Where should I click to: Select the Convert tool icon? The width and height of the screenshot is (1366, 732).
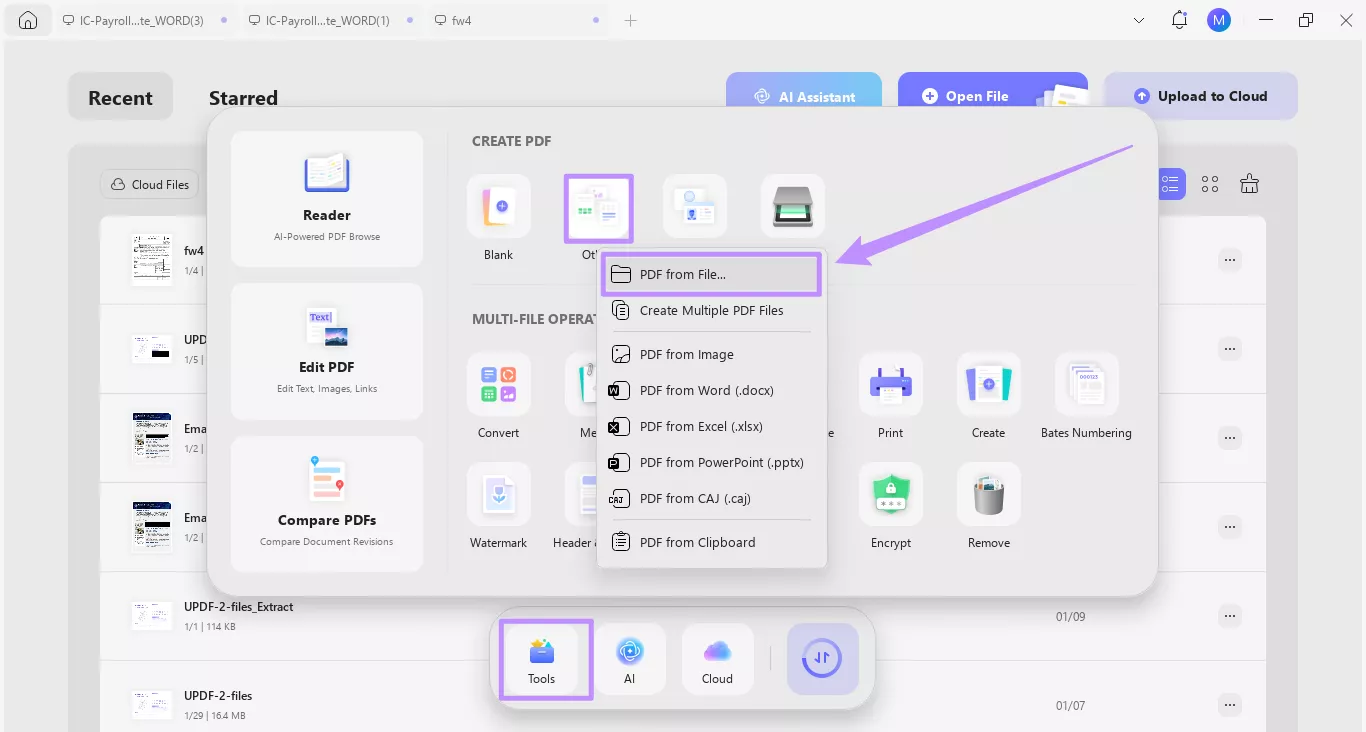tap(498, 383)
